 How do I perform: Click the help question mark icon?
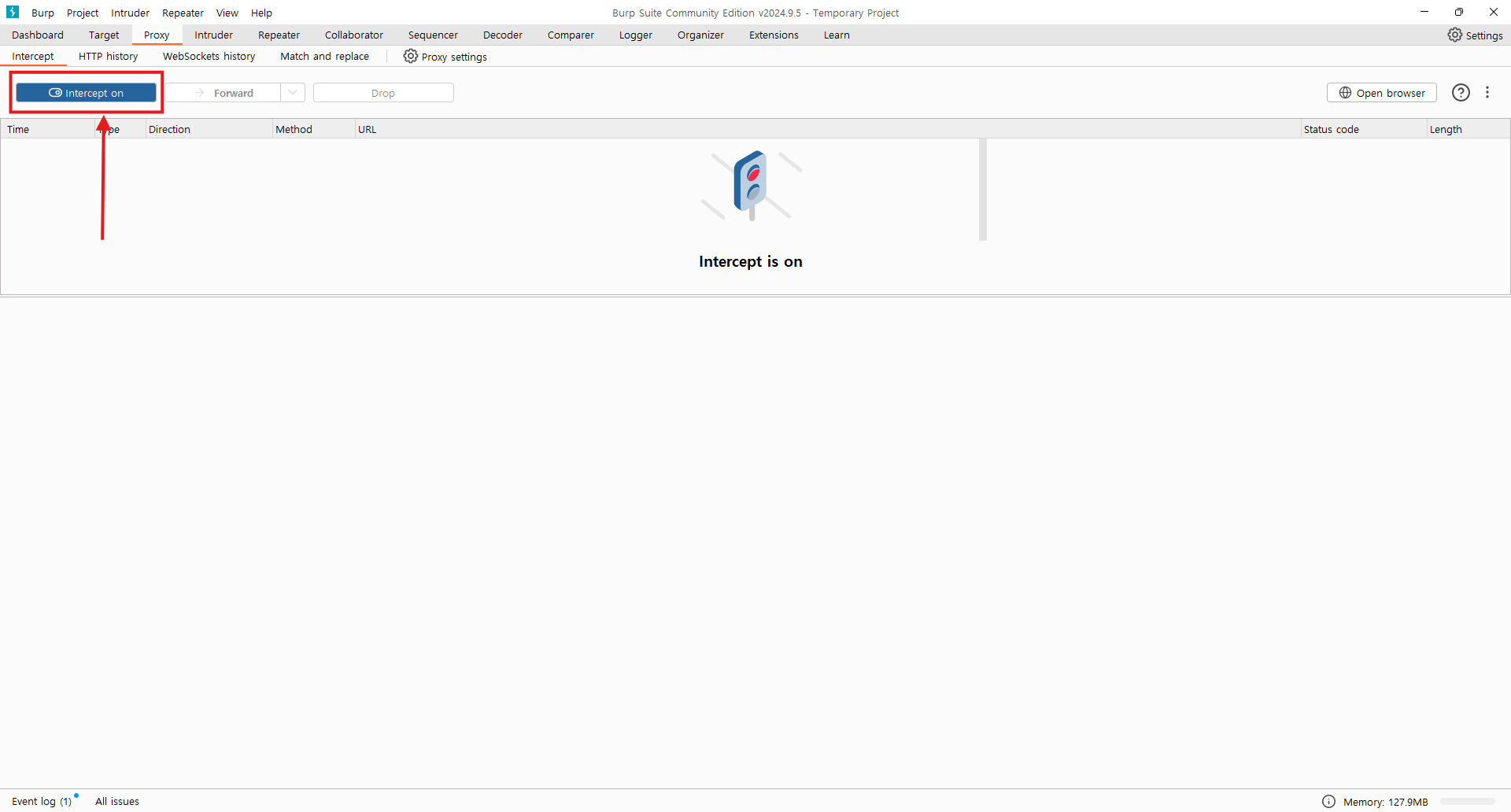[1461, 93]
